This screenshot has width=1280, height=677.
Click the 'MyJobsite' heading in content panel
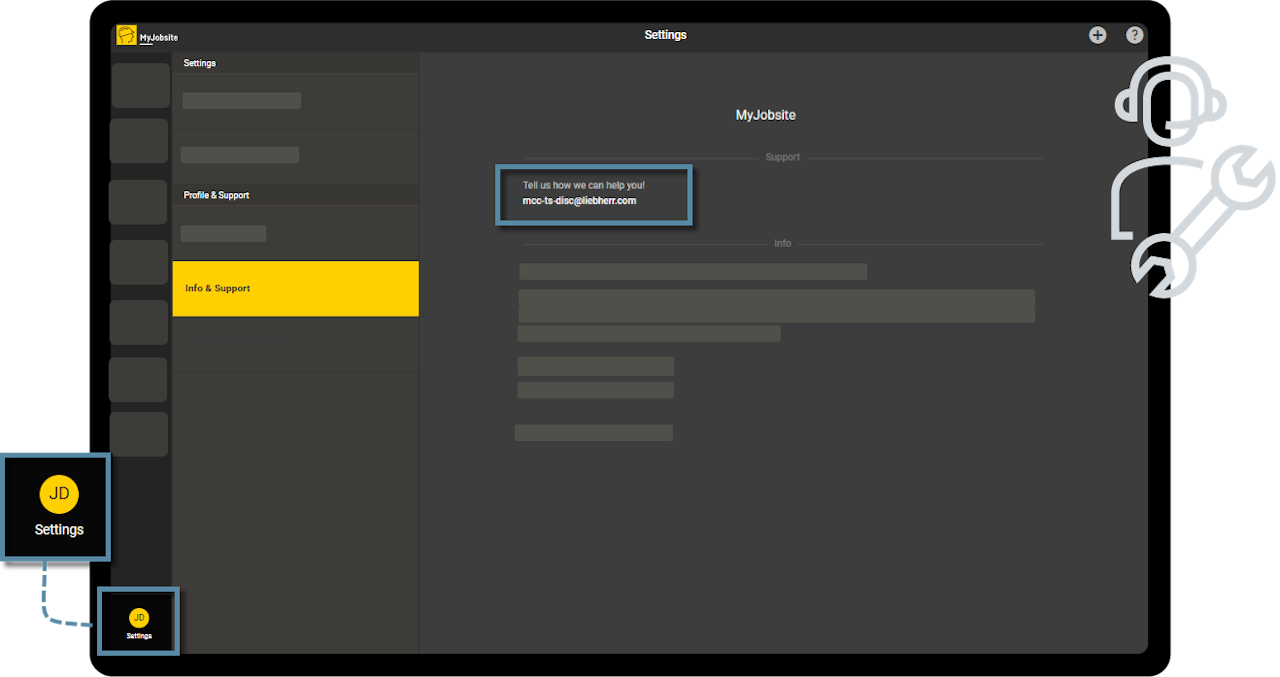766,115
